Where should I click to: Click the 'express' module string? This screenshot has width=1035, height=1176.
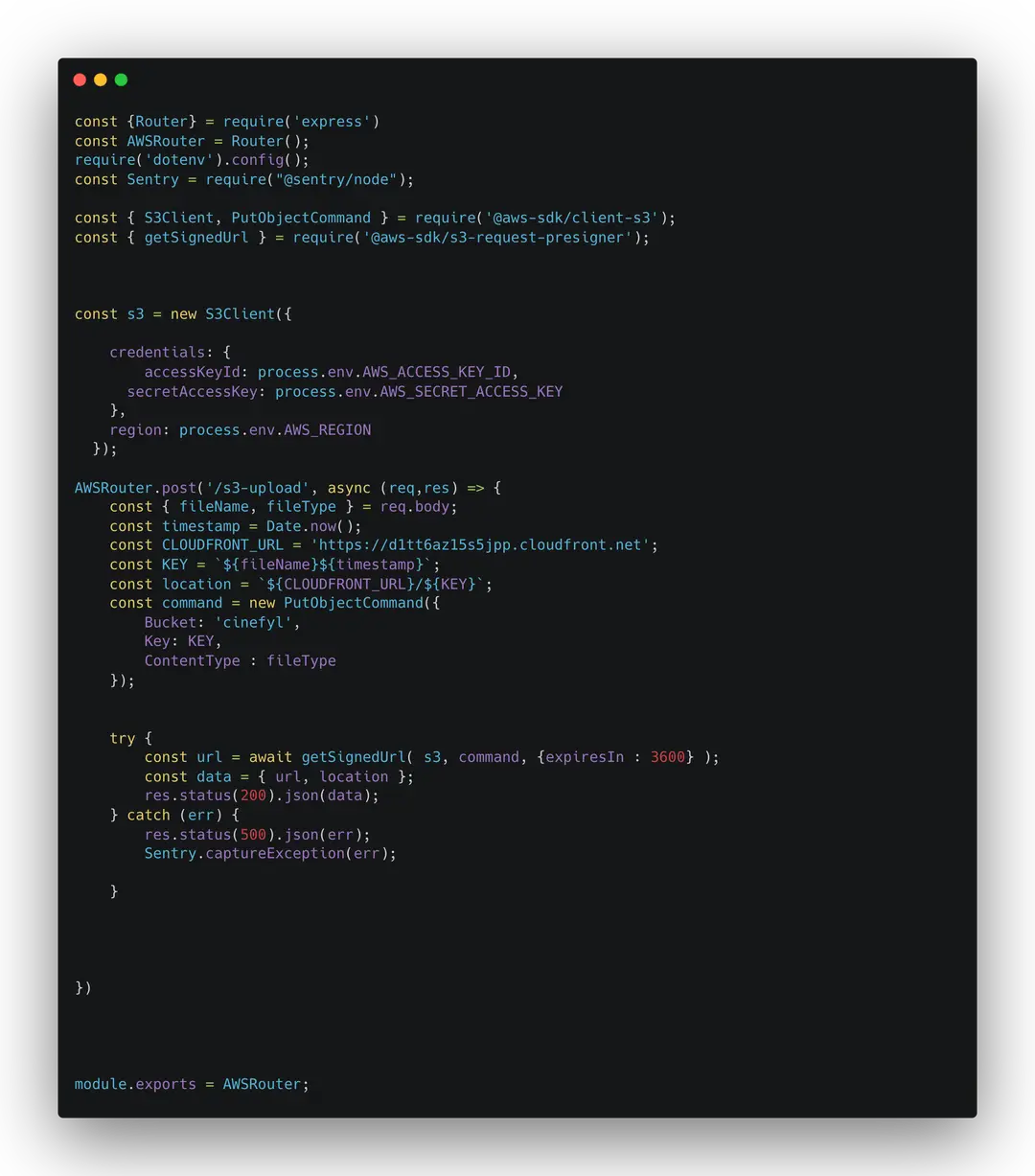click(332, 122)
